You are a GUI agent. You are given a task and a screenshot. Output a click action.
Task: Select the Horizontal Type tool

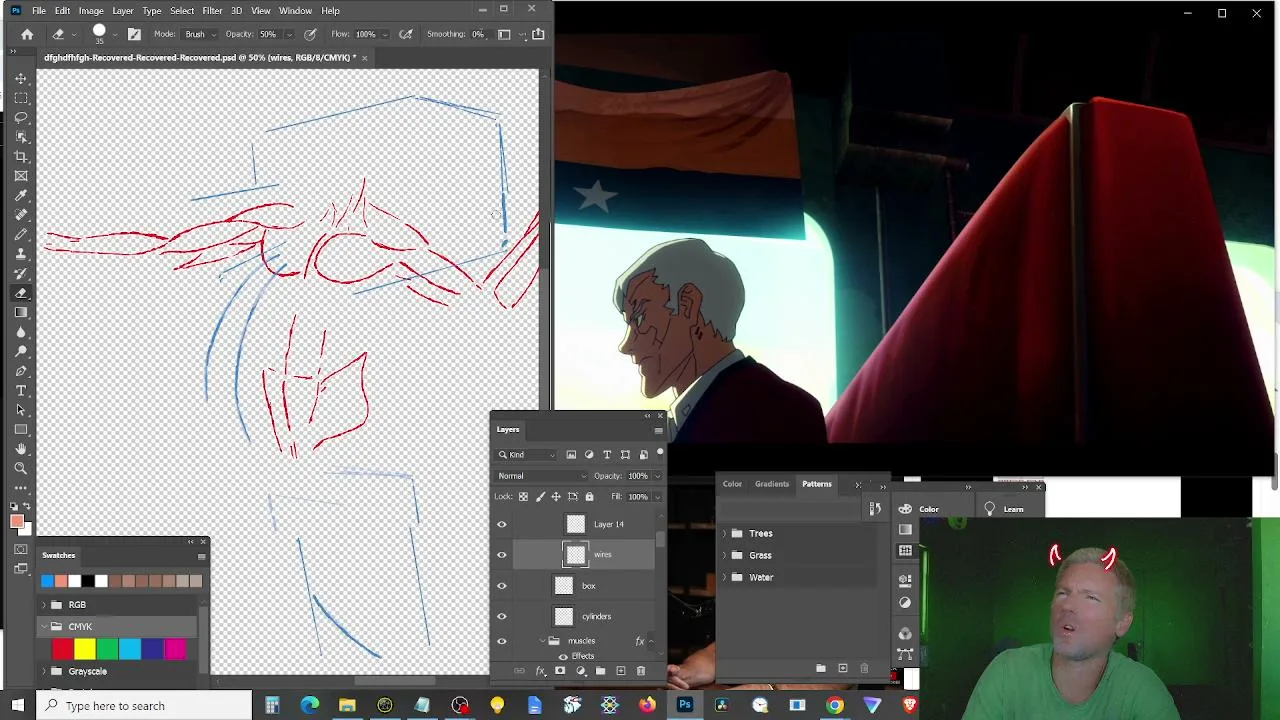point(21,390)
